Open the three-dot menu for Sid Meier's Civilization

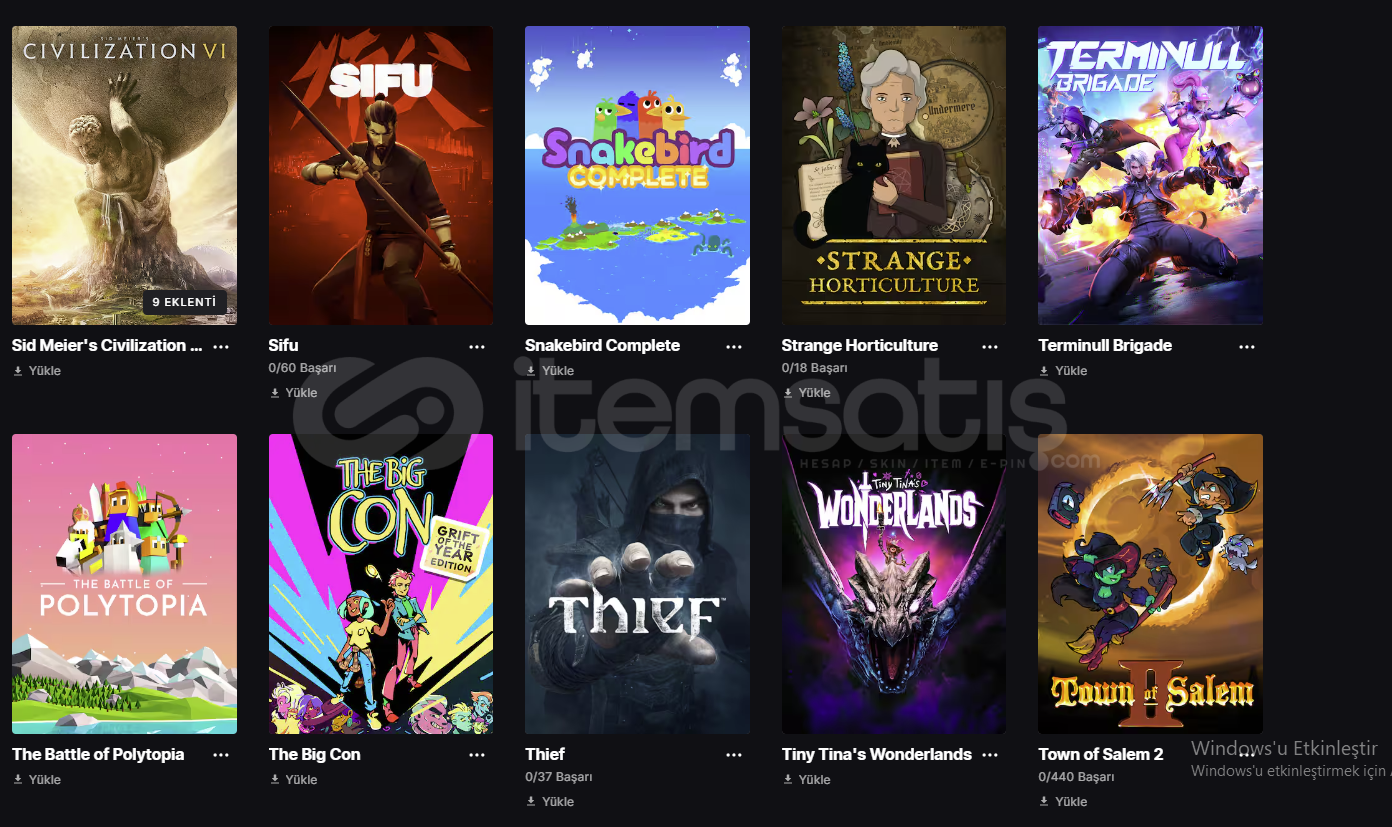coord(221,347)
